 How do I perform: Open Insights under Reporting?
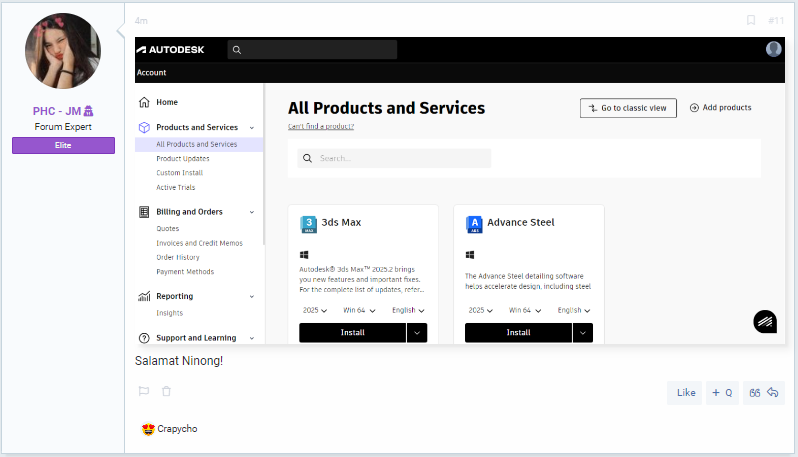tap(169, 313)
